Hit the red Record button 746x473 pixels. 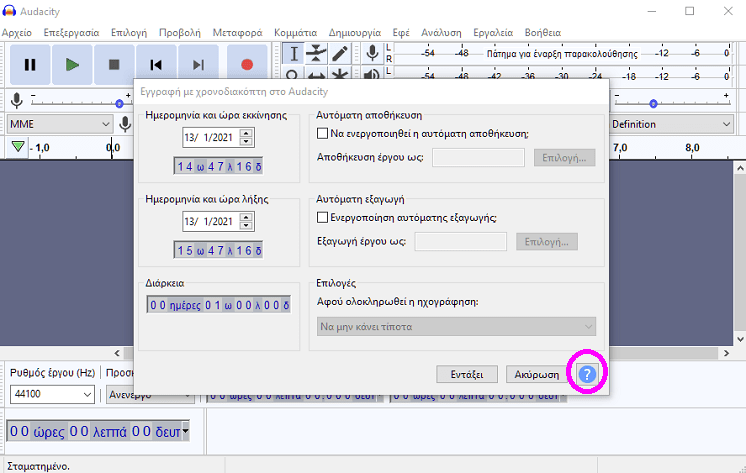(247, 65)
